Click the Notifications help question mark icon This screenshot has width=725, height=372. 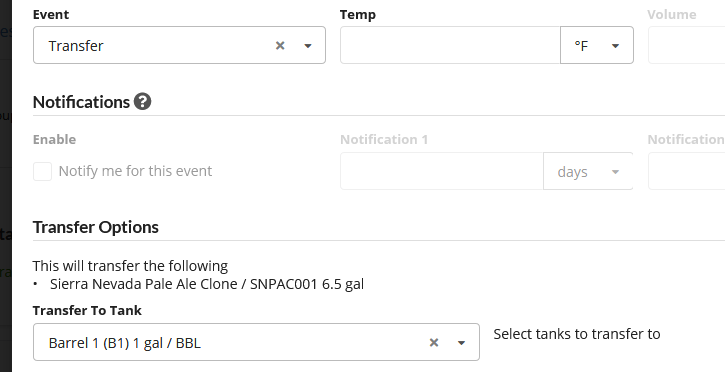tap(142, 102)
